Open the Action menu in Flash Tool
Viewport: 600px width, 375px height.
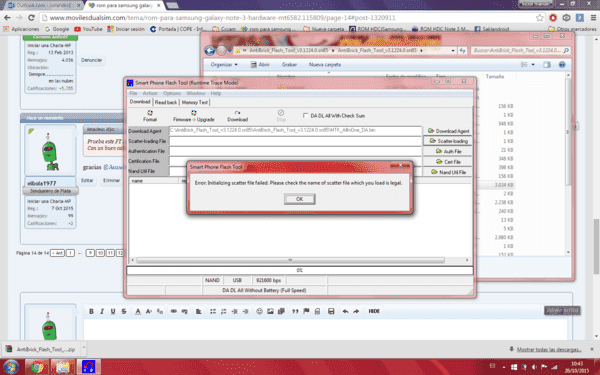pos(150,93)
